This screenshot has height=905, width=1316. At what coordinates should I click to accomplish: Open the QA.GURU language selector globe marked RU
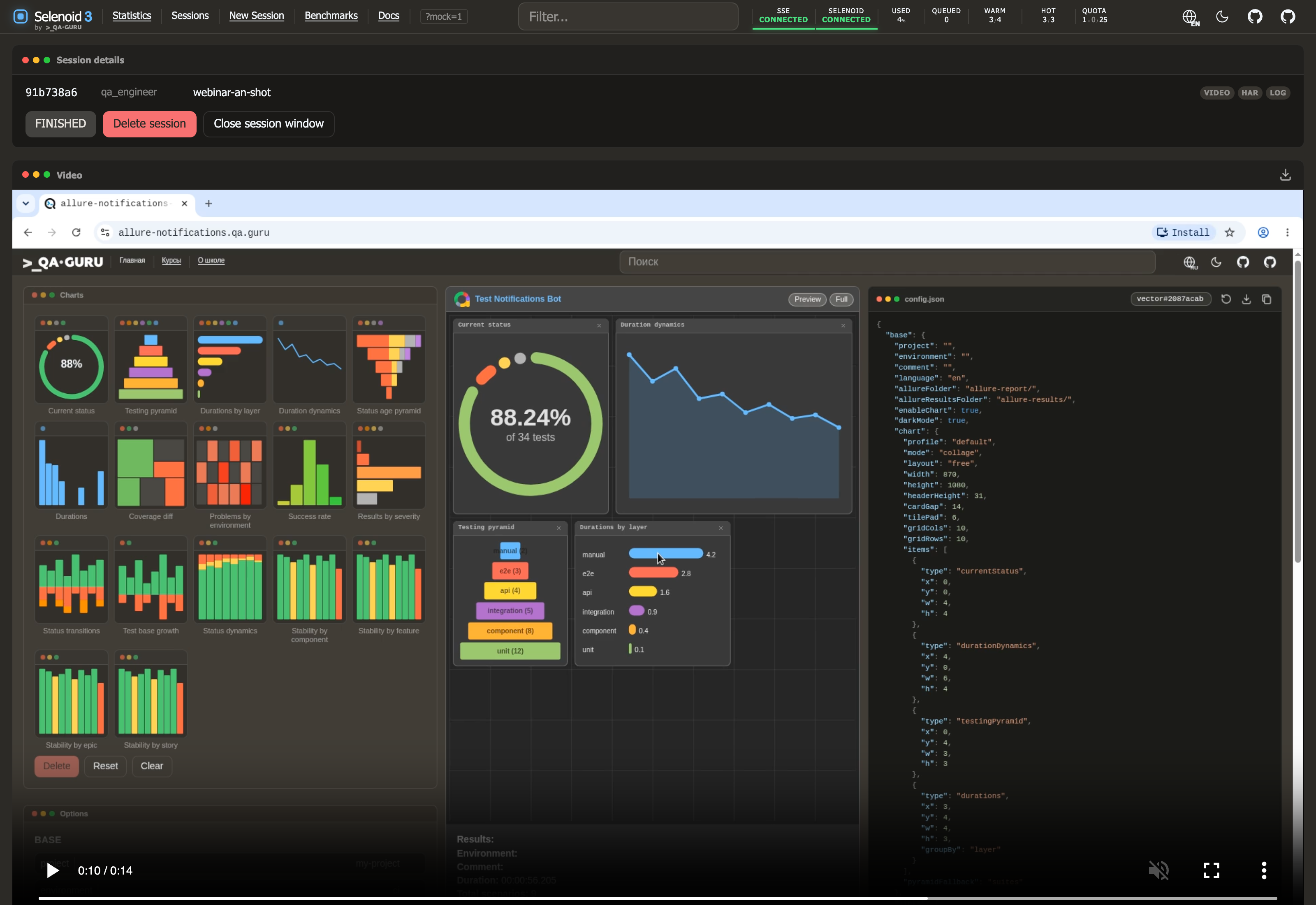[x=1190, y=262]
